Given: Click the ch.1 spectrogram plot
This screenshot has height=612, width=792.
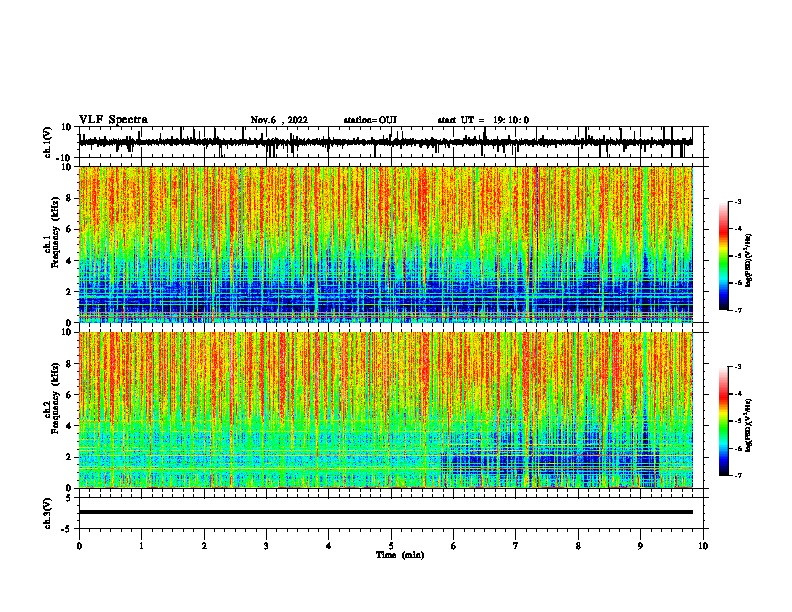Looking at the screenshot, I should [x=386, y=244].
